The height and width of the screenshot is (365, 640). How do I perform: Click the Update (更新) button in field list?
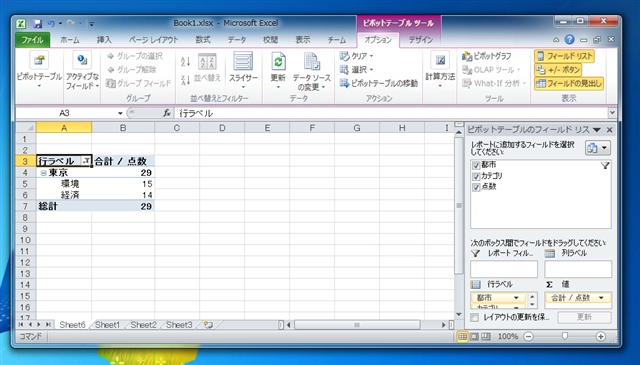(x=584, y=317)
